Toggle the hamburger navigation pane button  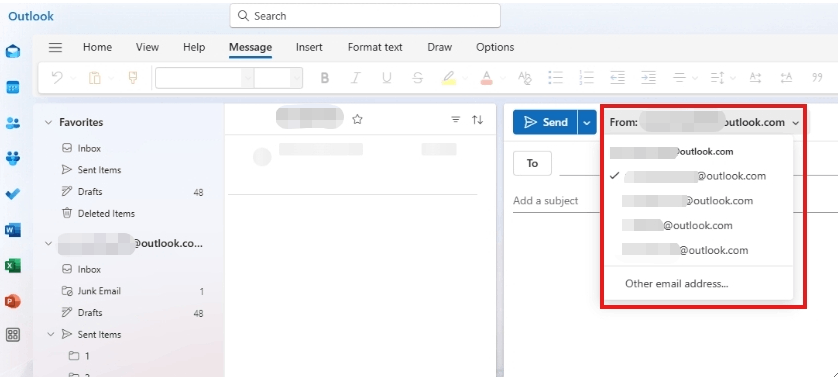point(56,47)
